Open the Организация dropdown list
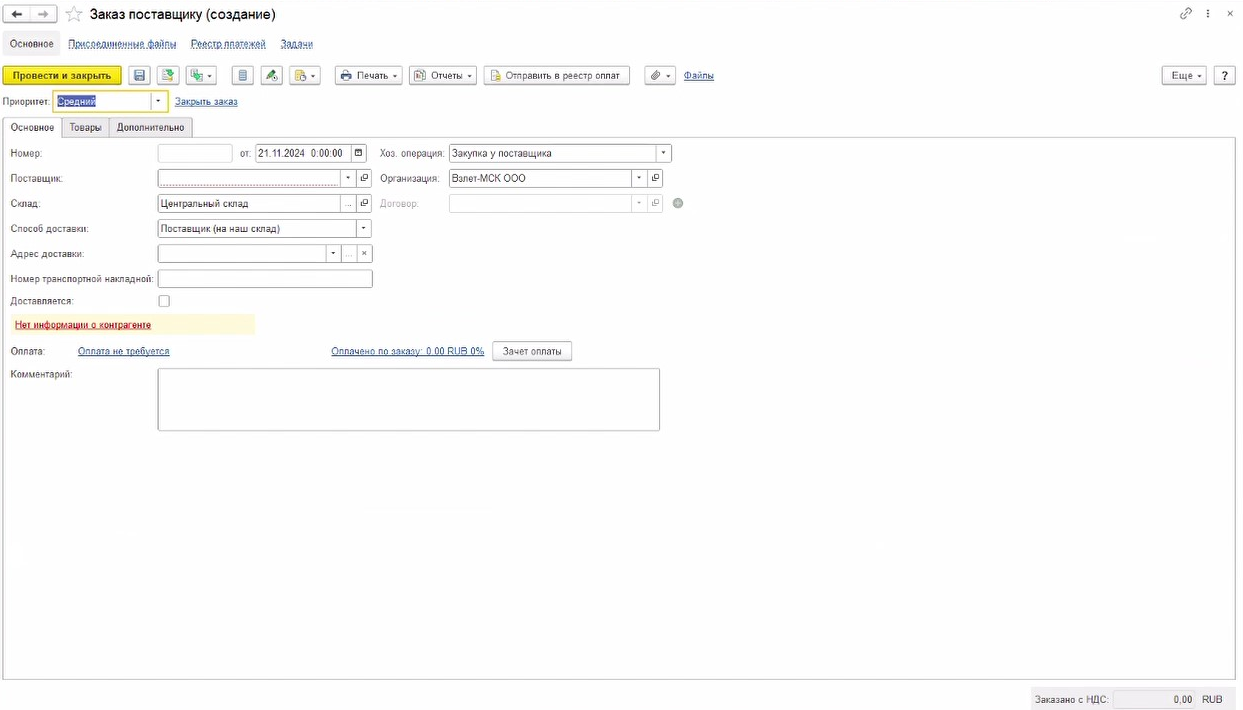1243x710 pixels. [x=639, y=178]
